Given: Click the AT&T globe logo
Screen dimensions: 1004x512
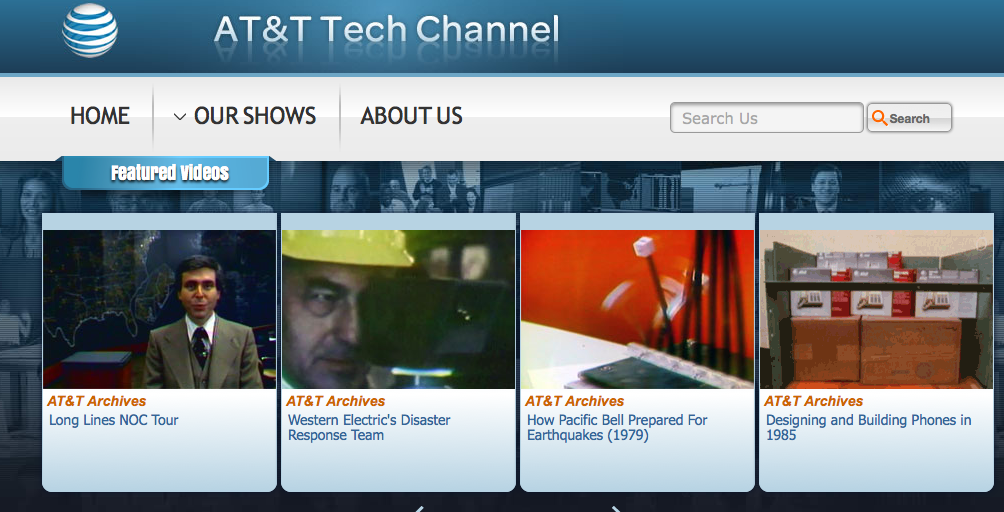Looking at the screenshot, I should tap(90, 30).
